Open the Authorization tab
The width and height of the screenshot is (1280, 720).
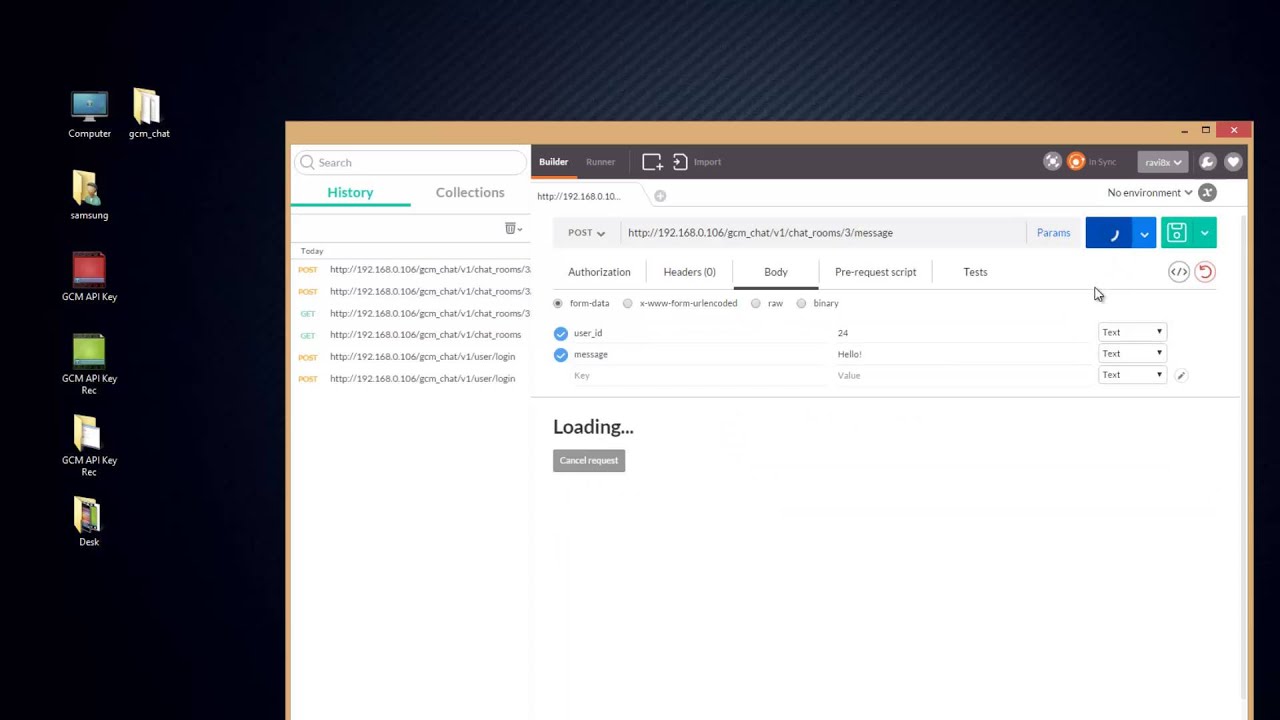pos(599,272)
